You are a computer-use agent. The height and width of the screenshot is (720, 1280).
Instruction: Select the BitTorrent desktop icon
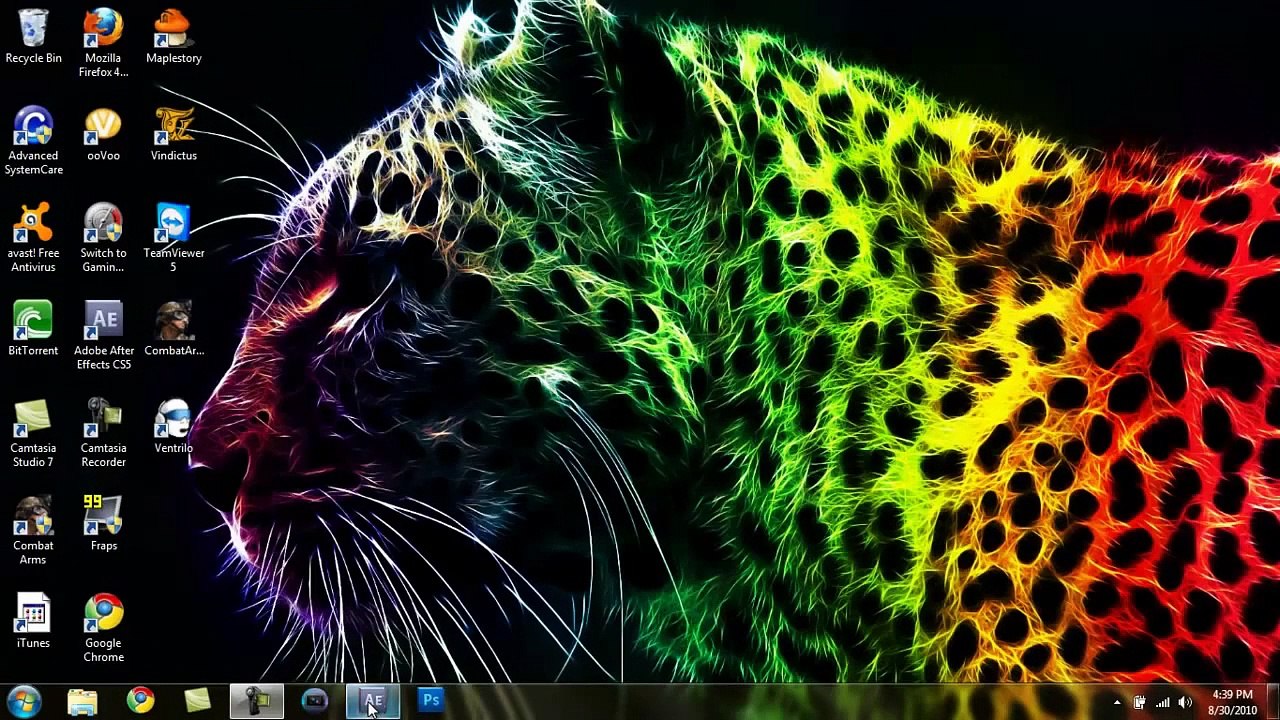pyautogui.click(x=33, y=329)
